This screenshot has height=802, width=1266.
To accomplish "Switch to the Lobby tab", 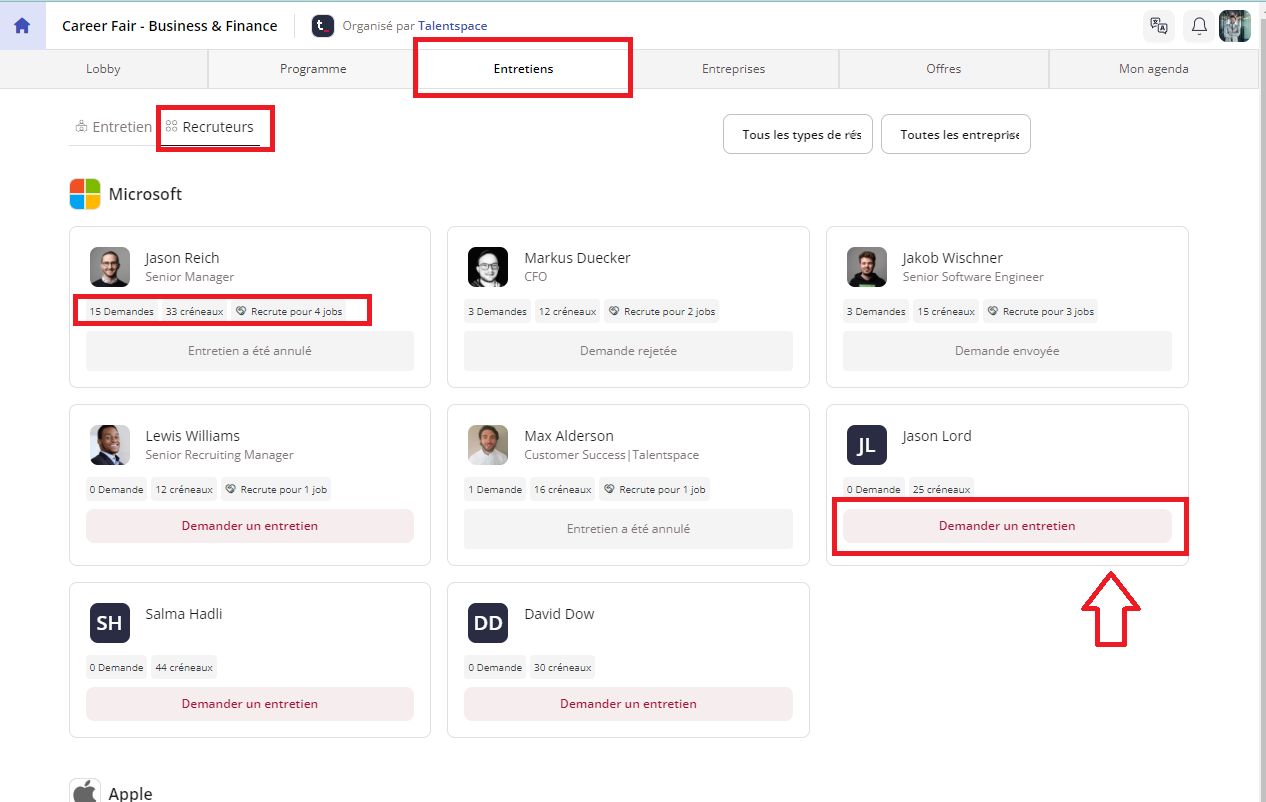I will click(104, 69).
